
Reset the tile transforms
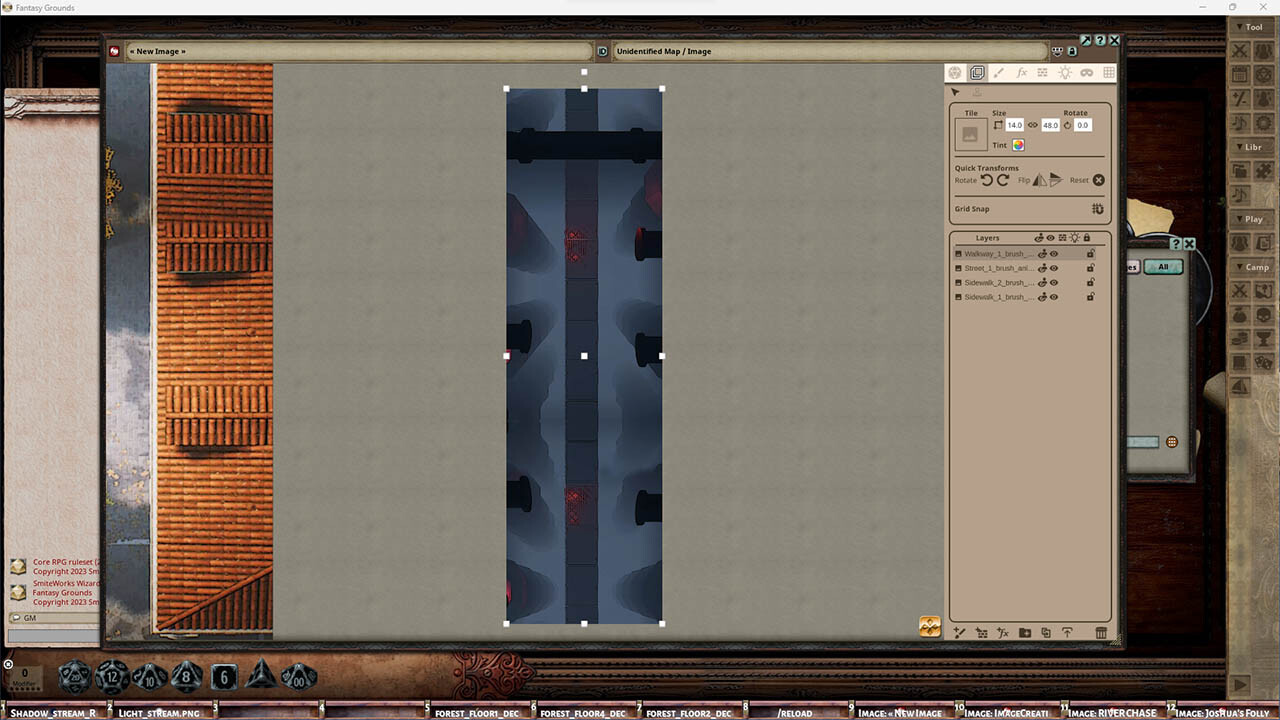1098,180
